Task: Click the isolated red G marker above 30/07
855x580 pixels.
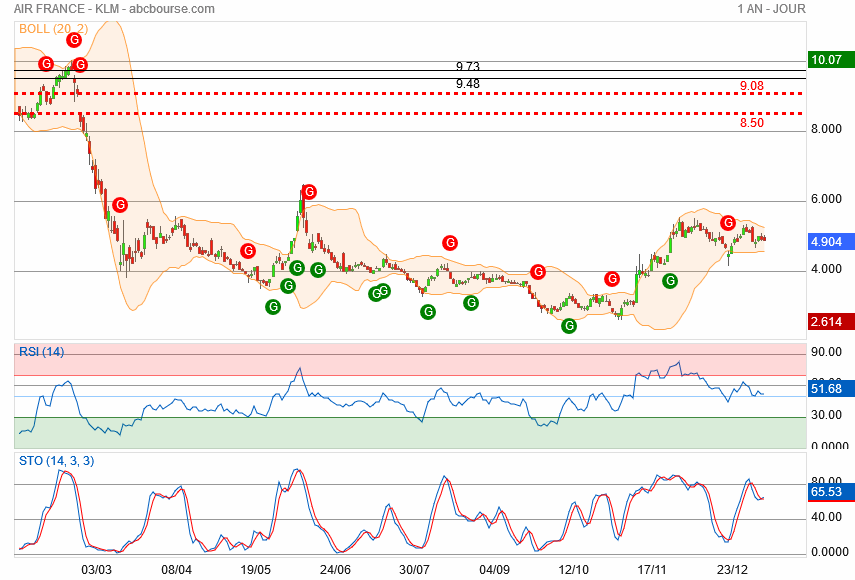Action: 450,242
